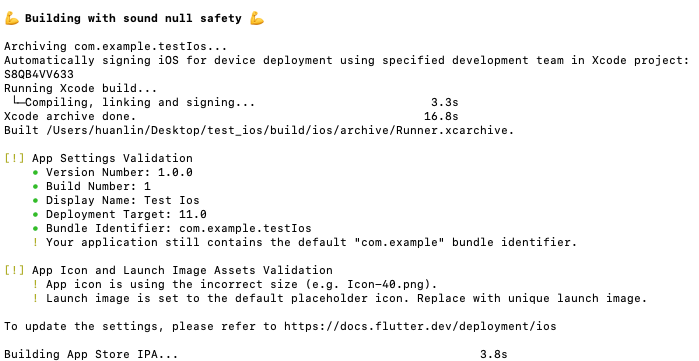Click the Building with sound null safety heading
The height and width of the screenshot is (361, 699).
[133, 18]
